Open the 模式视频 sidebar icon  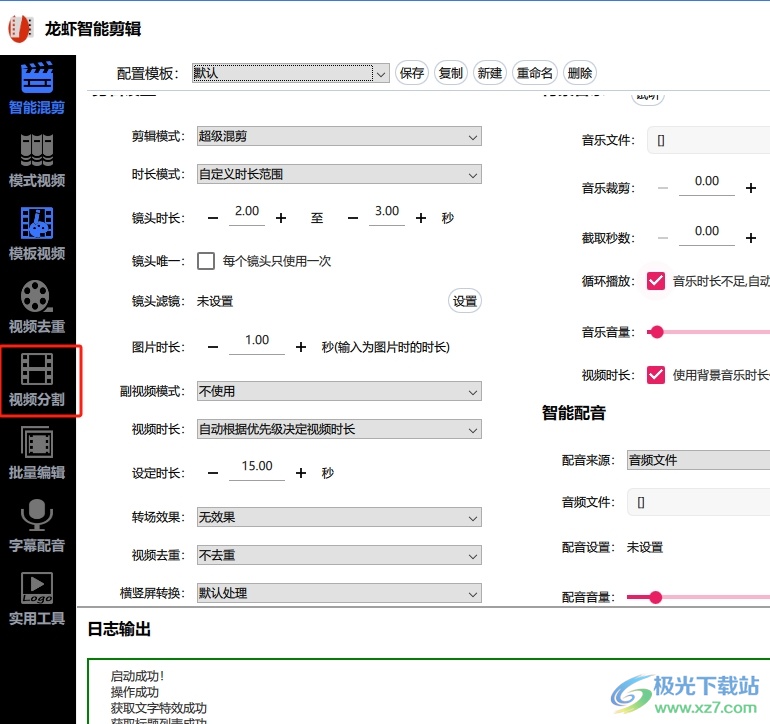coord(37,150)
